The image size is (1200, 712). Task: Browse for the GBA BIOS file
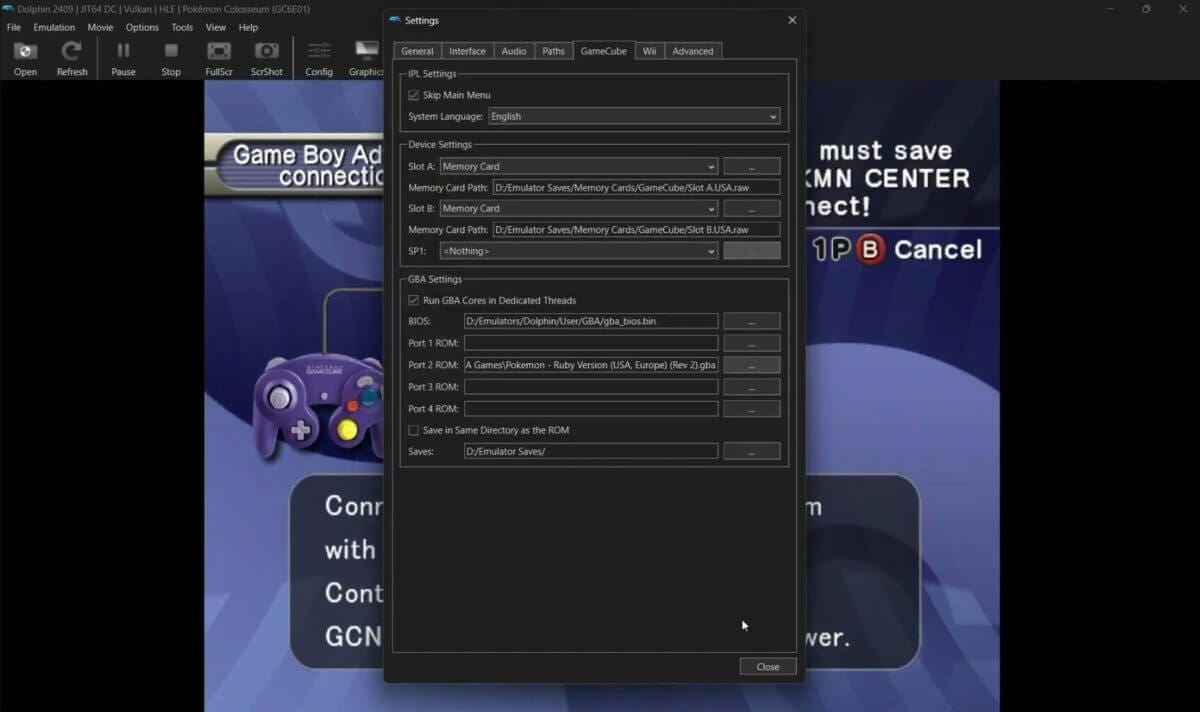click(x=752, y=320)
